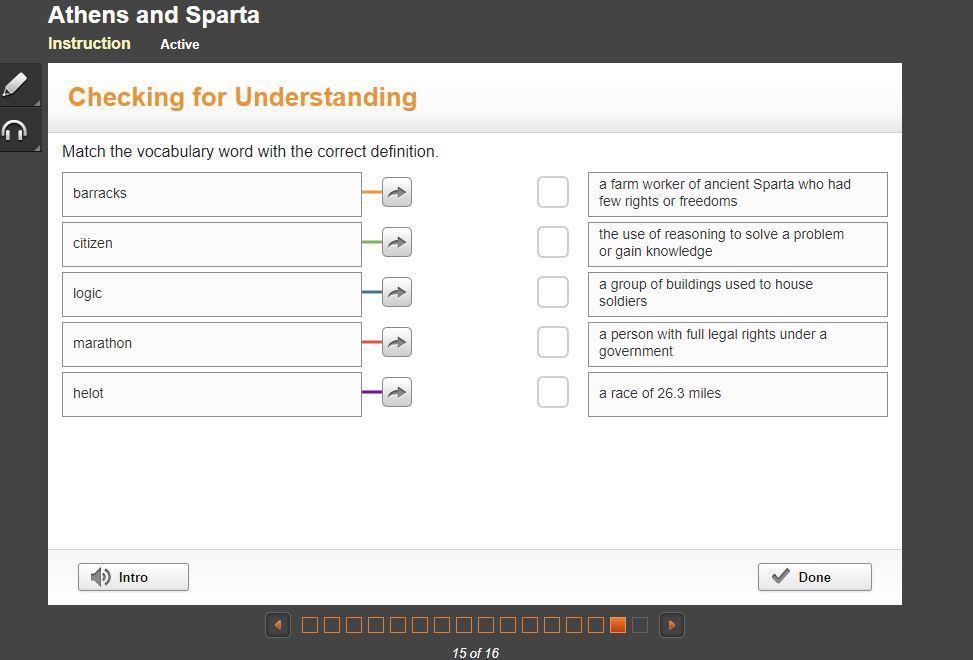The image size is (973, 660).
Task: Click the arrow button next to barracks
Action: (x=397, y=192)
